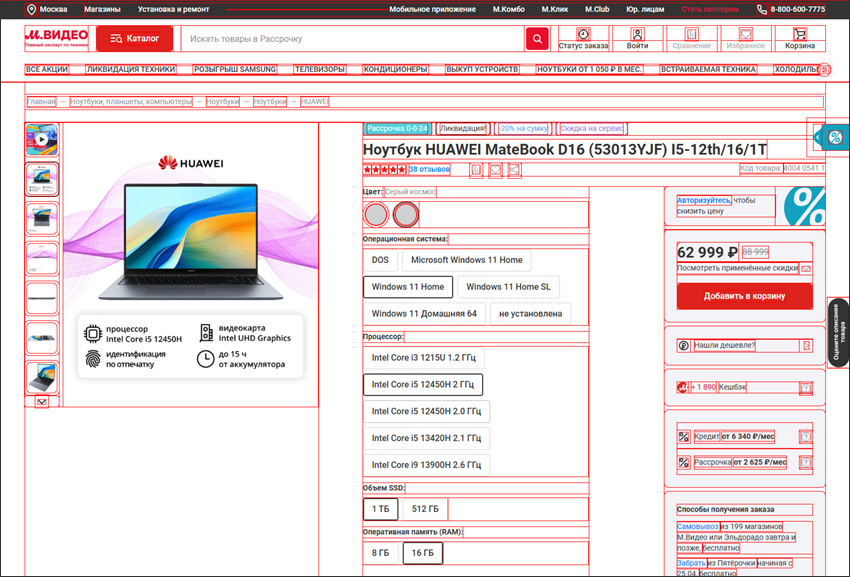This screenshot has width=850, height=577.
Task: Select the не установлена OS option
Action: coord(530,313)
